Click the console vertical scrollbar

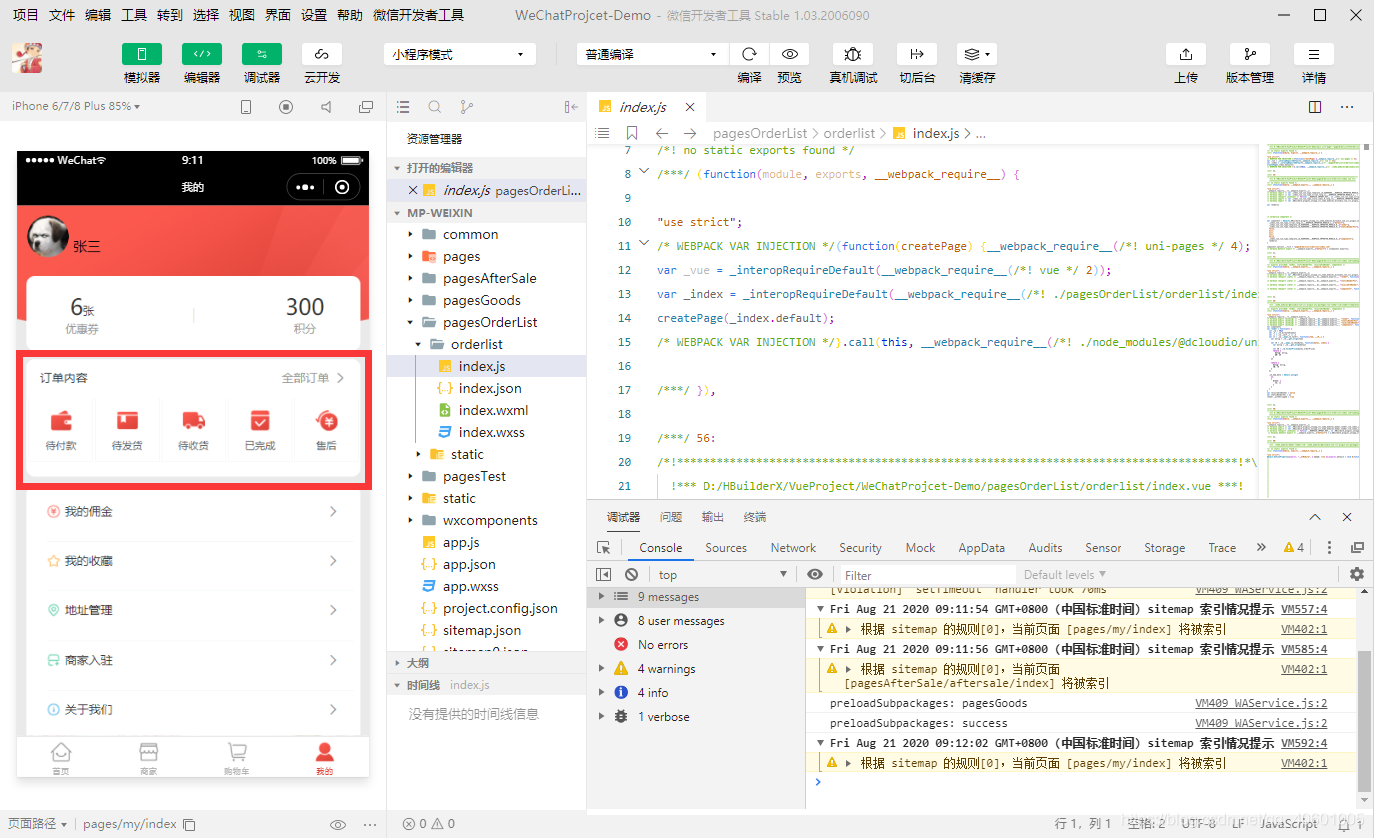(x=1364, y=720)
